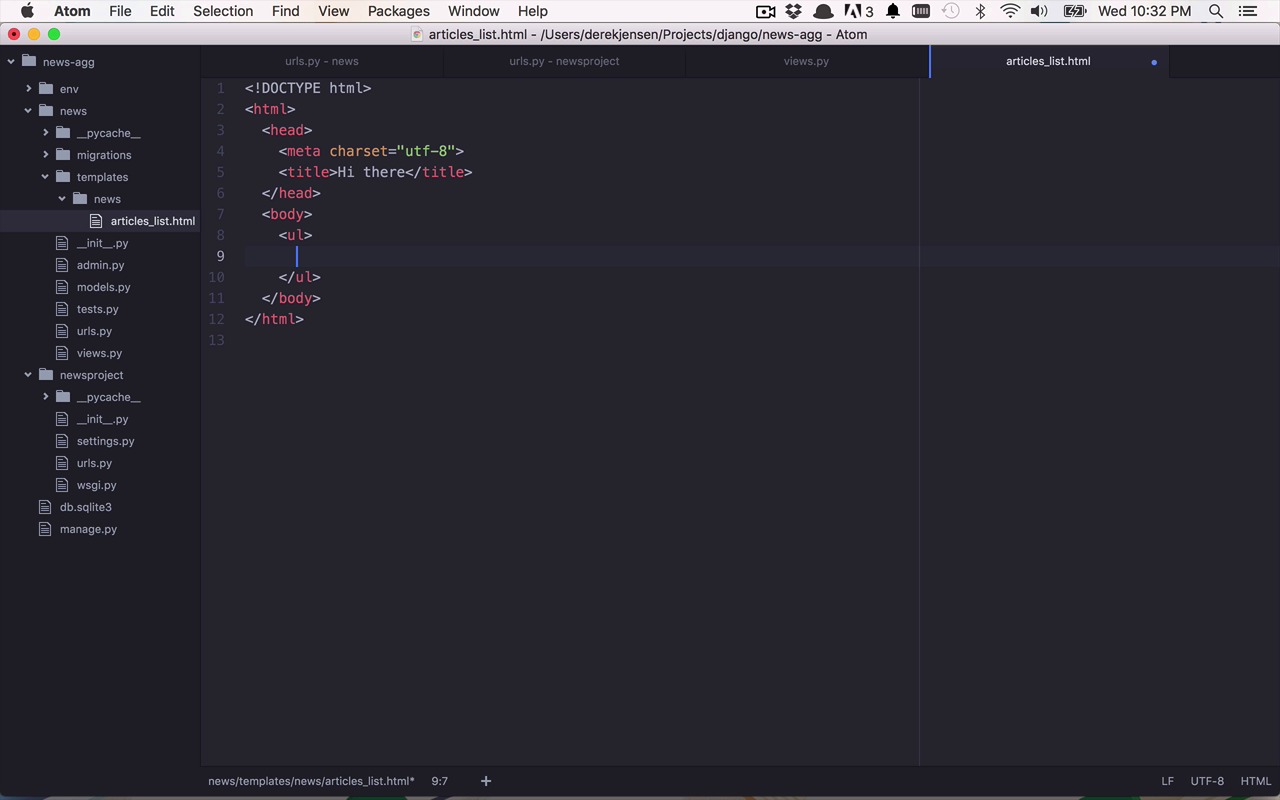
Task: Click the news-agg root folder icon
Action: point(29,62)
